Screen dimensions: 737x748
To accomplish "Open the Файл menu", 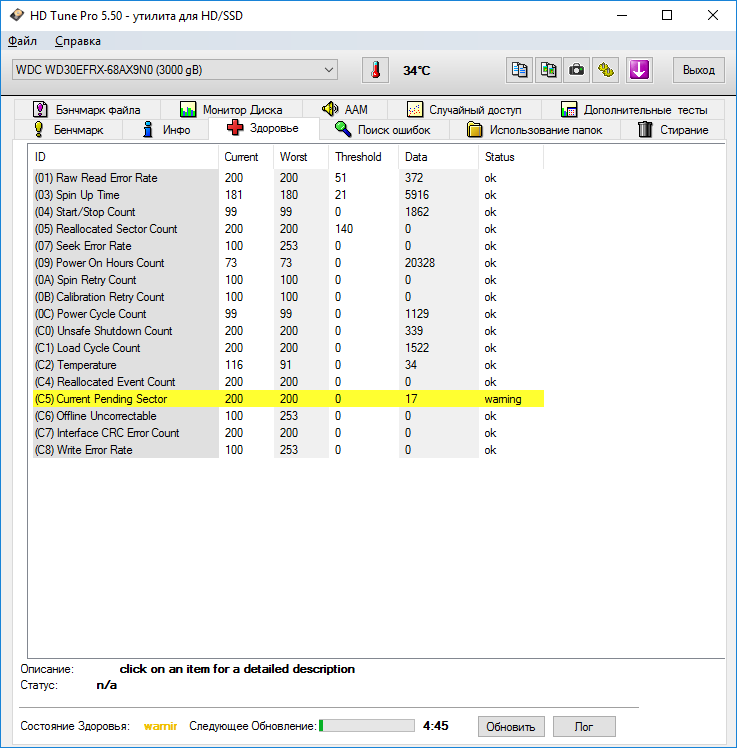I will click(x=22, y=41).
